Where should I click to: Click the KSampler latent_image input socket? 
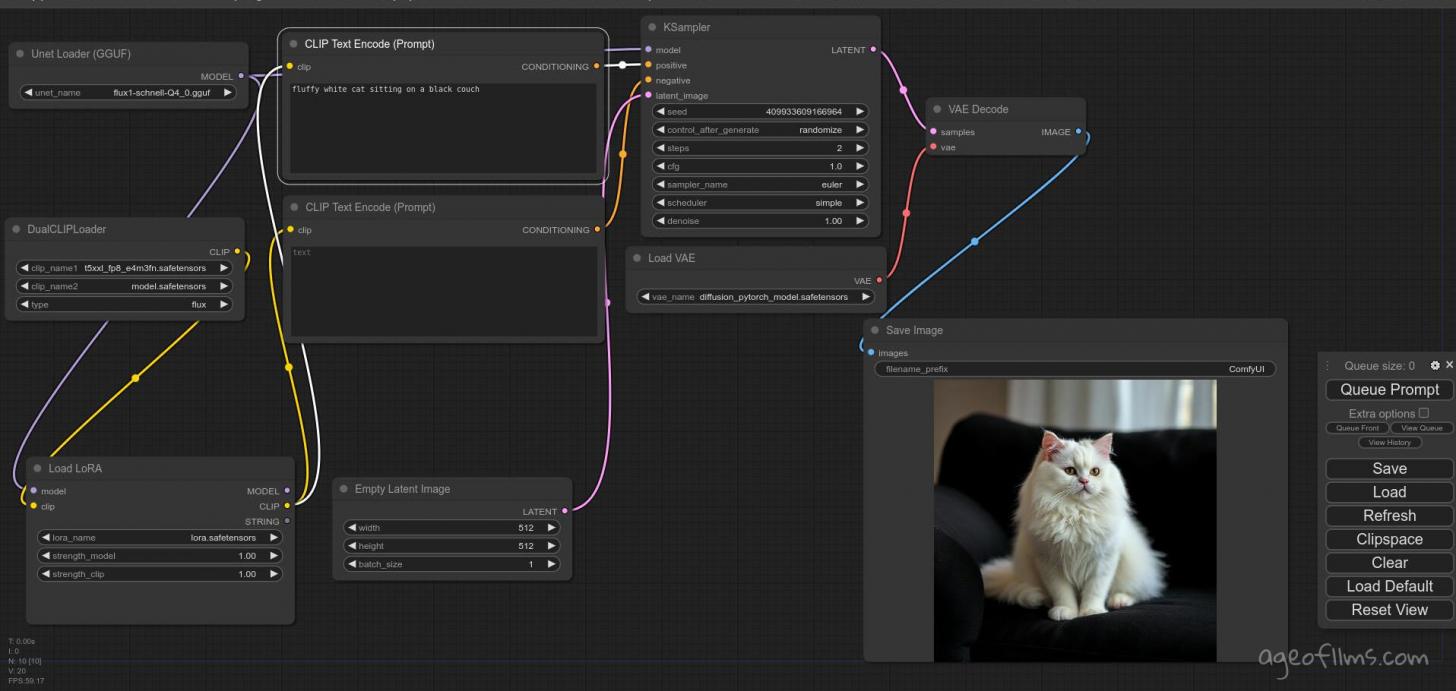tap(648, 95)
